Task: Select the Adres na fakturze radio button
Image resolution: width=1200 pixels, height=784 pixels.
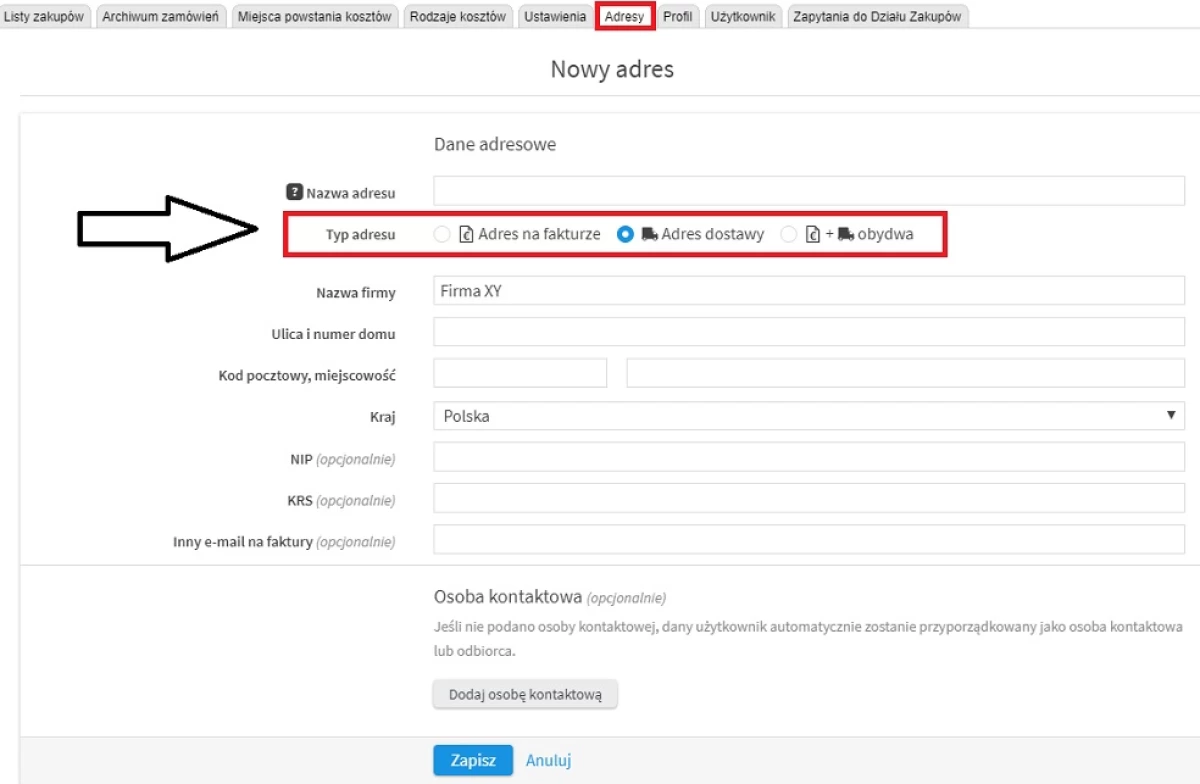Action: [442, 235]
